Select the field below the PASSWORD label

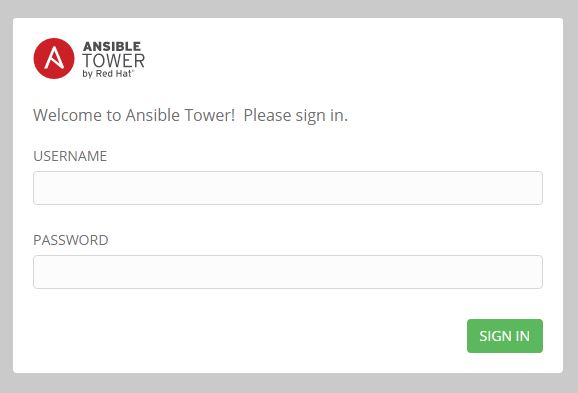click(x=288, y=272)
